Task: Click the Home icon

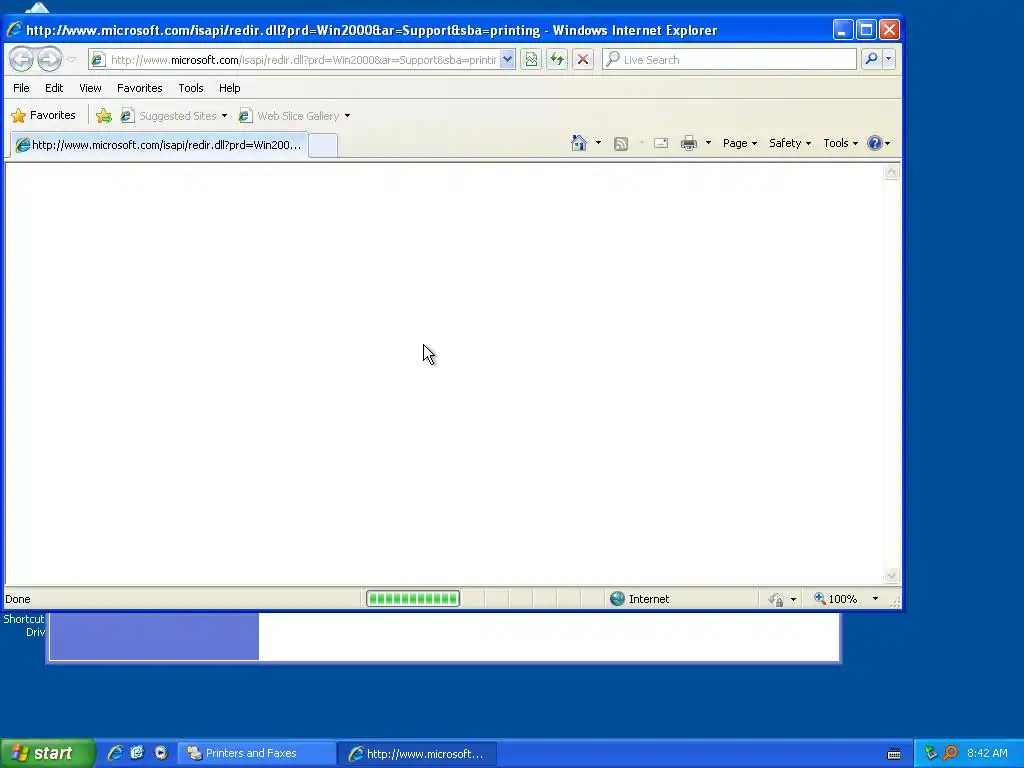Action: point(579,143)
